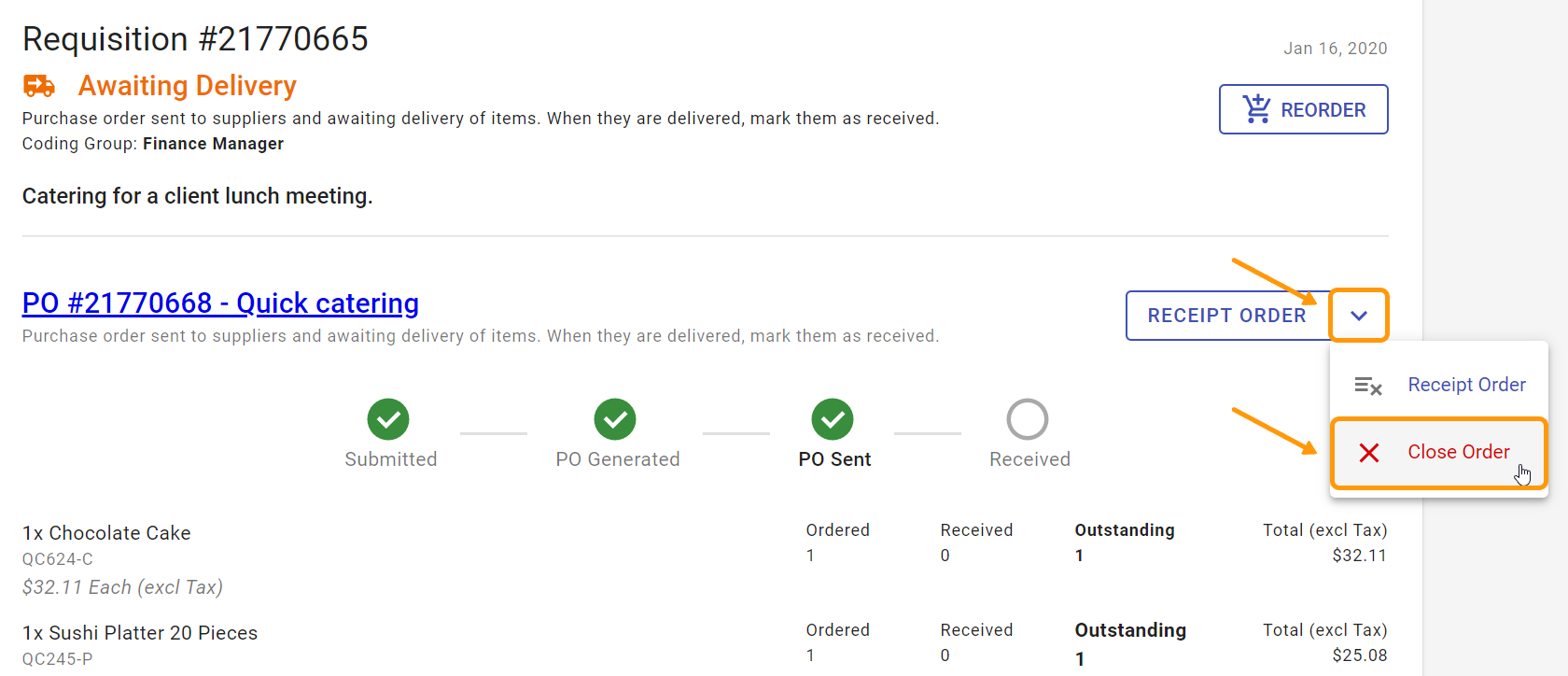
Task: Click the Jan 16, 2020 date label
Action: coord(1336,48)
